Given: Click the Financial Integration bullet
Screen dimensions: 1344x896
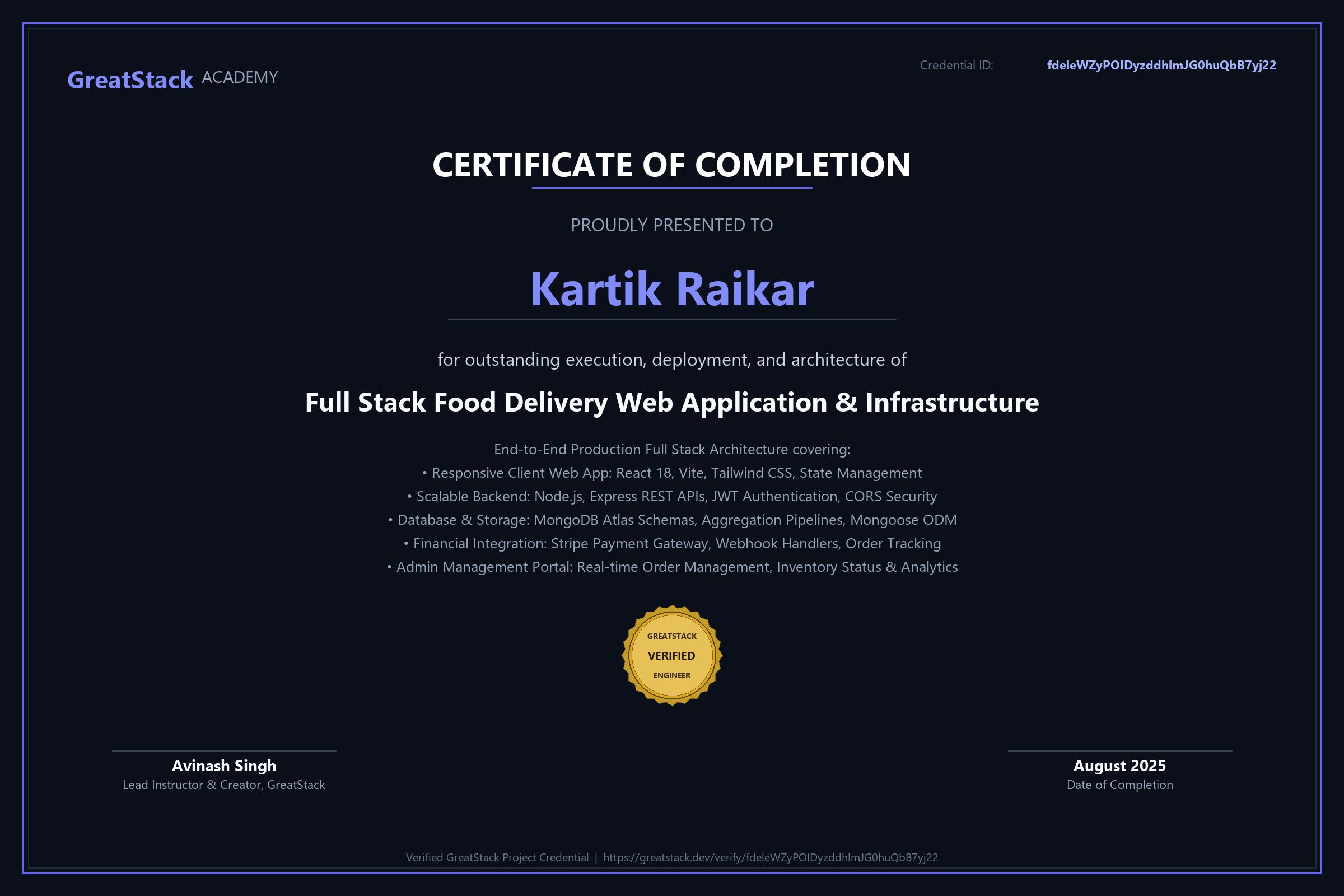Looking at the screenshot, I should point(672,543).
